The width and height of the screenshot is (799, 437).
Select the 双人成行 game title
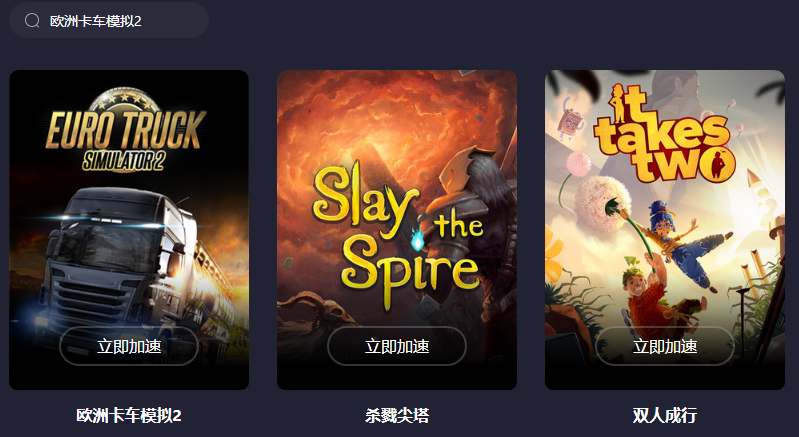point(664,415)
